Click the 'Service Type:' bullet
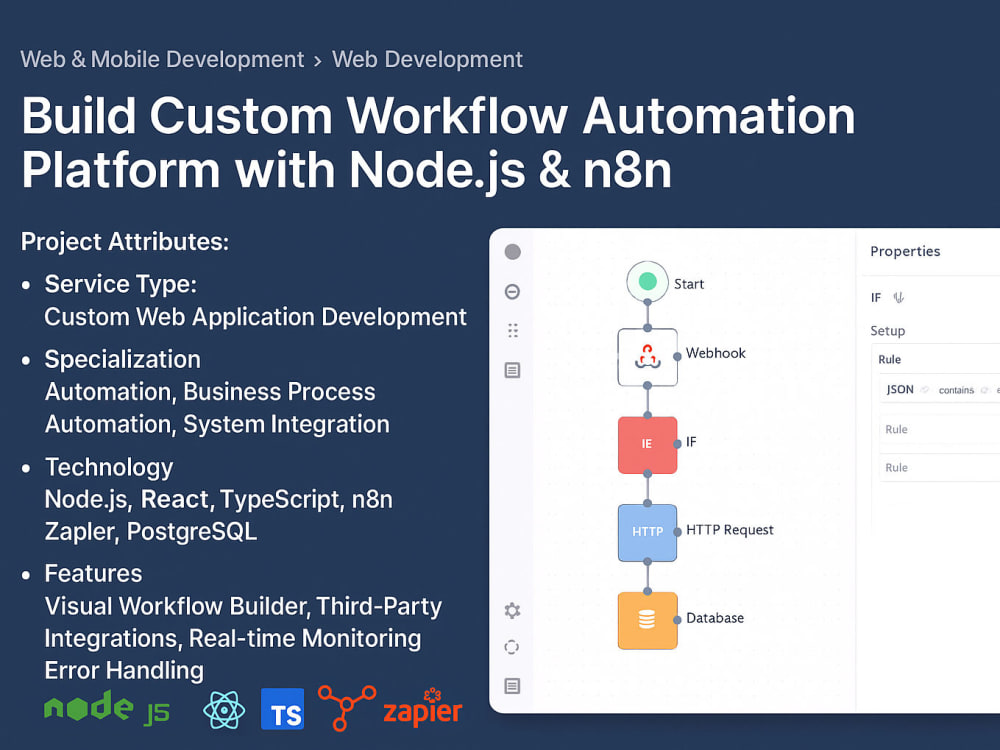 click(x=121, y=284)
